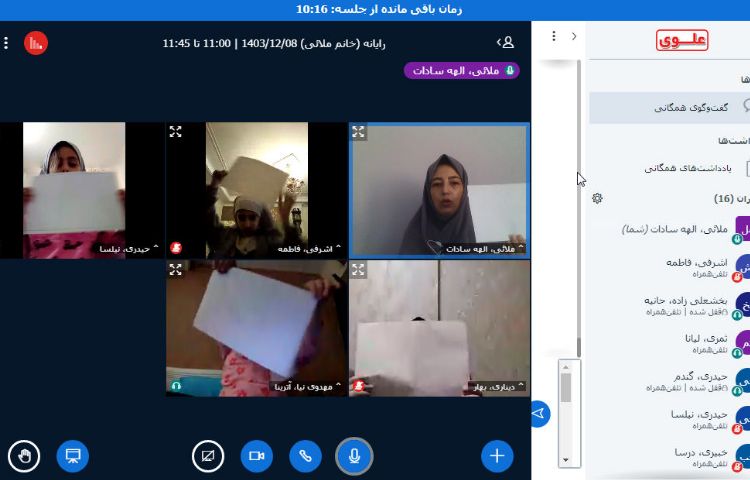Toggle the user list panel icon
The image size is (750, 480).
pos(506,43)
